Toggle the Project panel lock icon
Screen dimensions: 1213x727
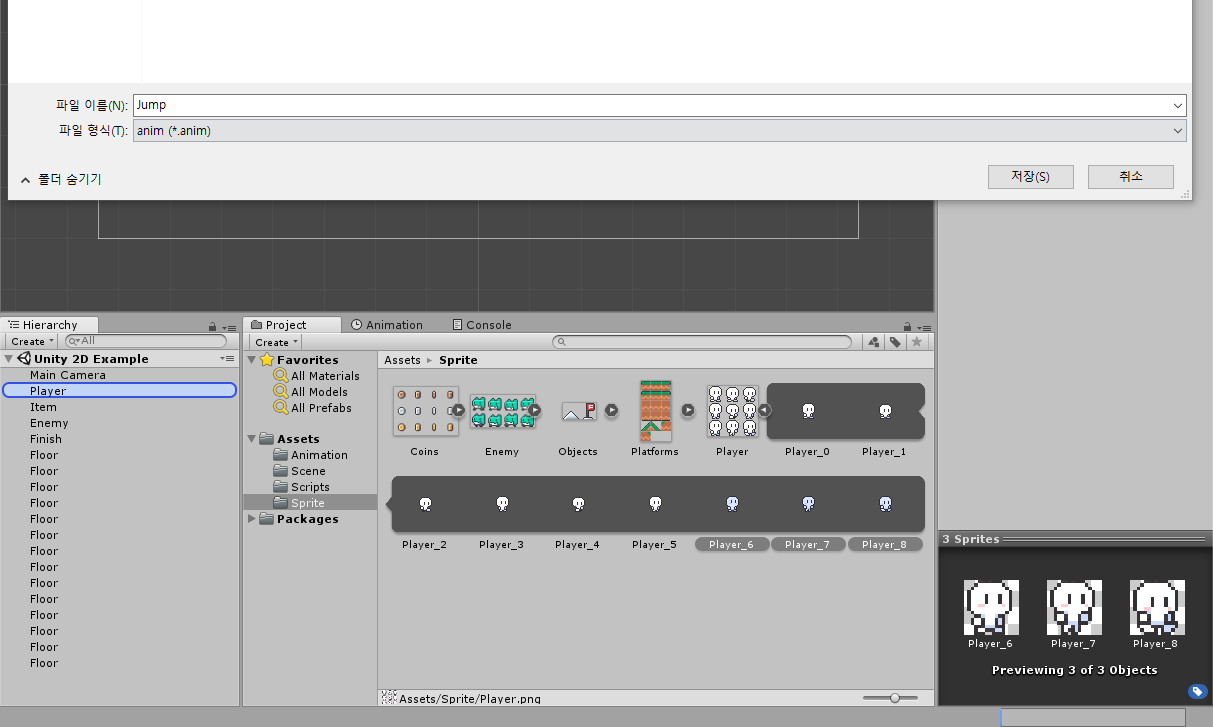coord(907,327)
